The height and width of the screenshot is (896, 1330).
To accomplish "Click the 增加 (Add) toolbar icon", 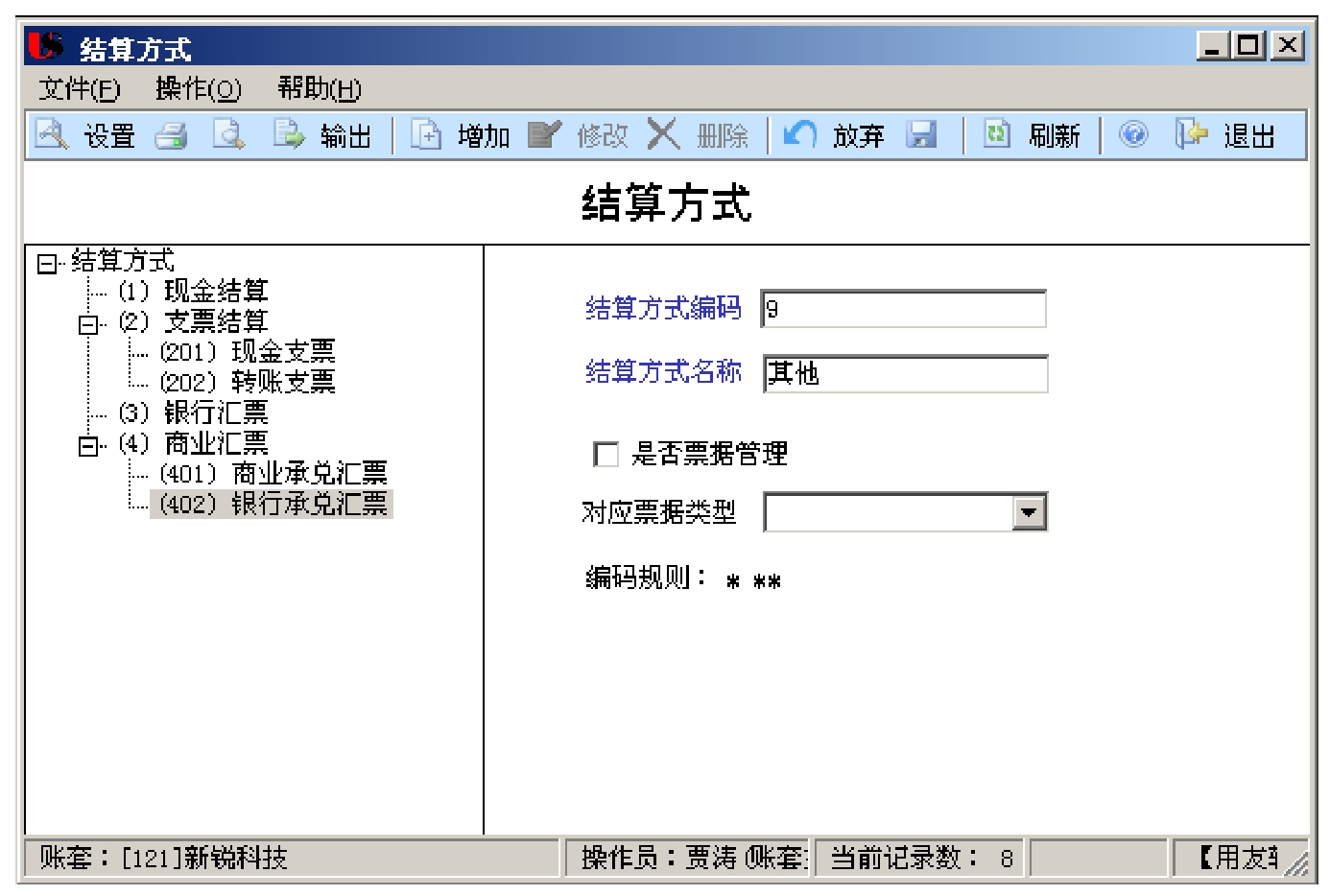I will click(x=426, y=135).
